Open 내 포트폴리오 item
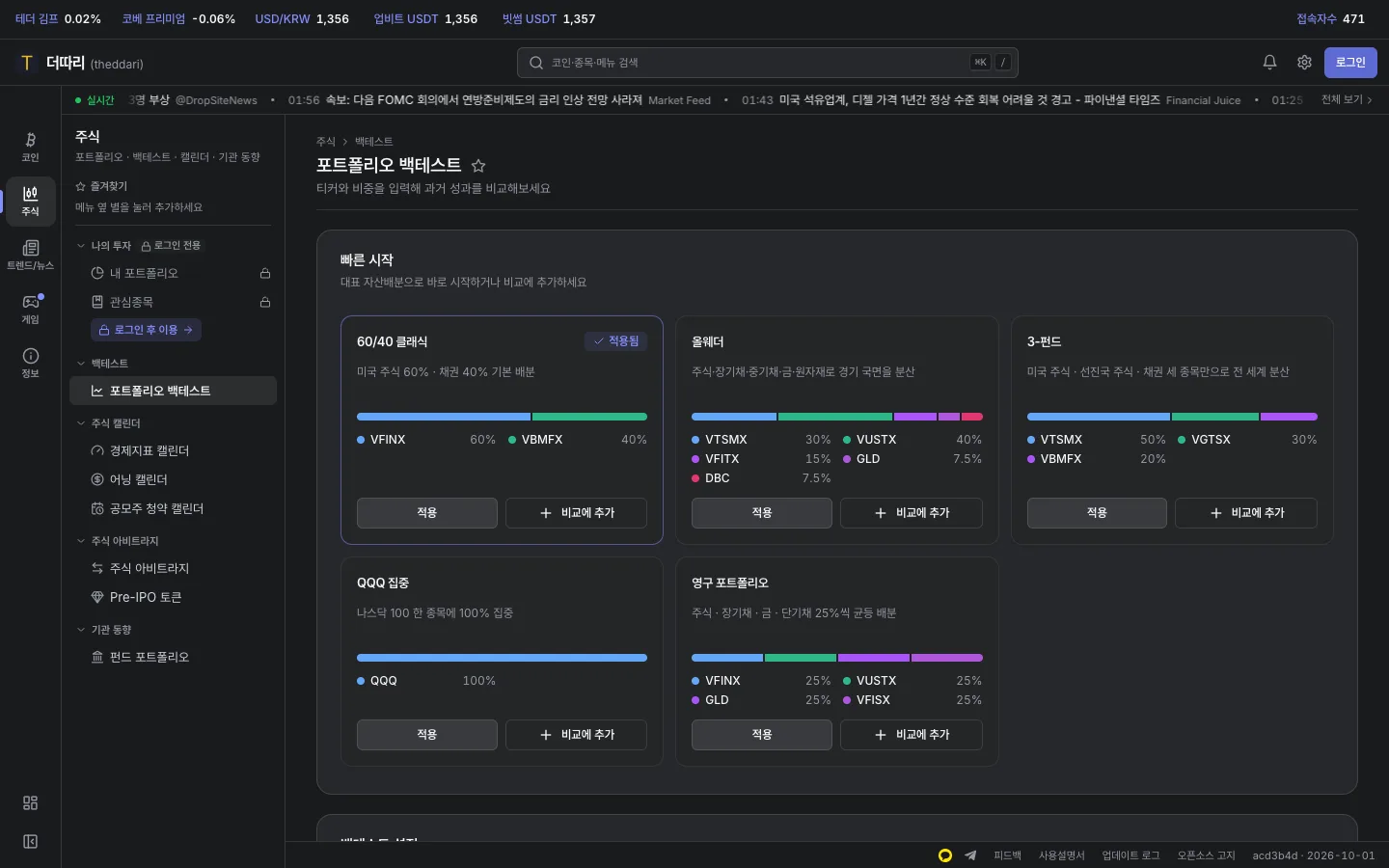 point(174,273)
